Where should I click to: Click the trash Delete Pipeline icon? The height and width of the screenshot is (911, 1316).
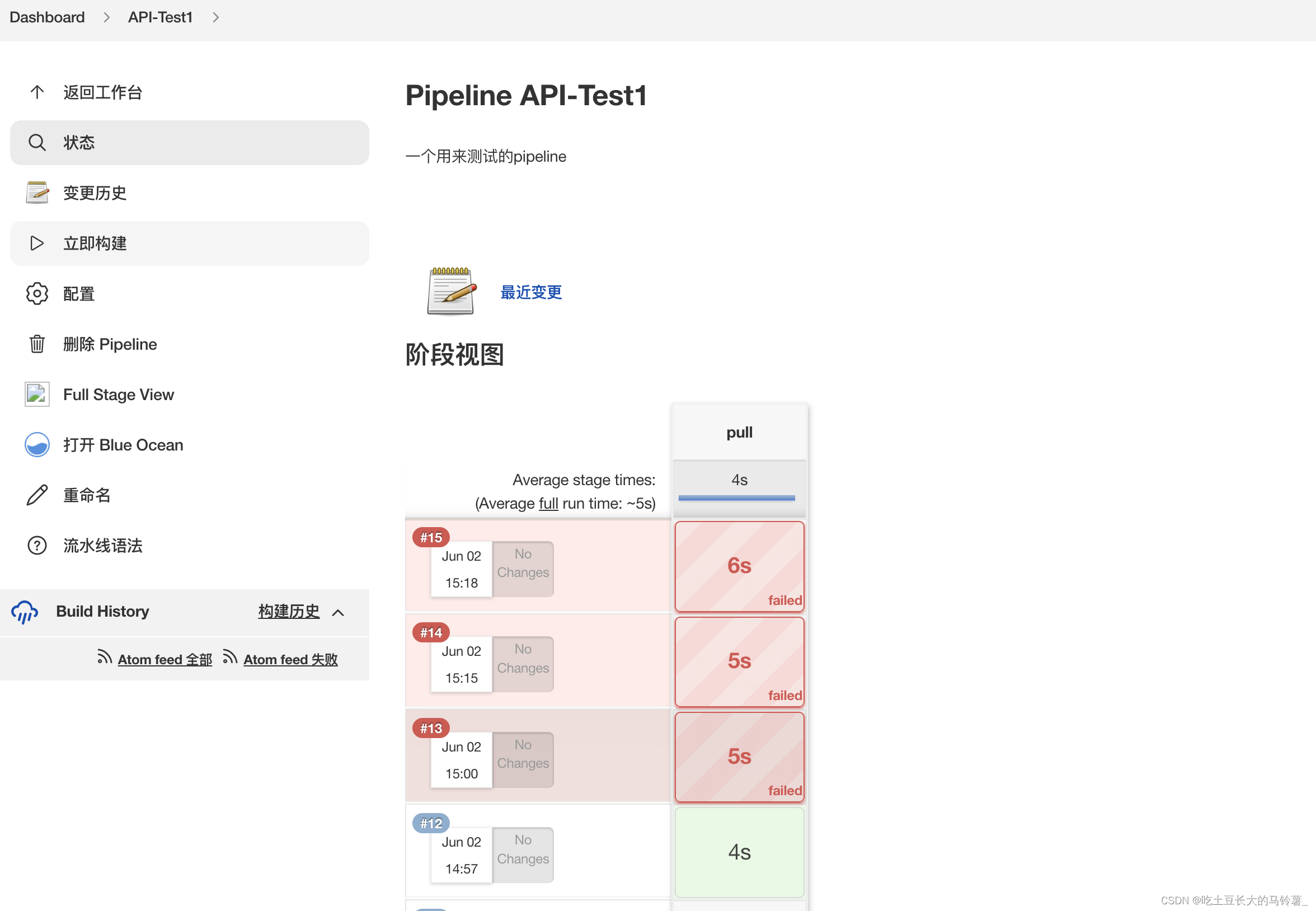pyautogui.click(x=37, y=344)
